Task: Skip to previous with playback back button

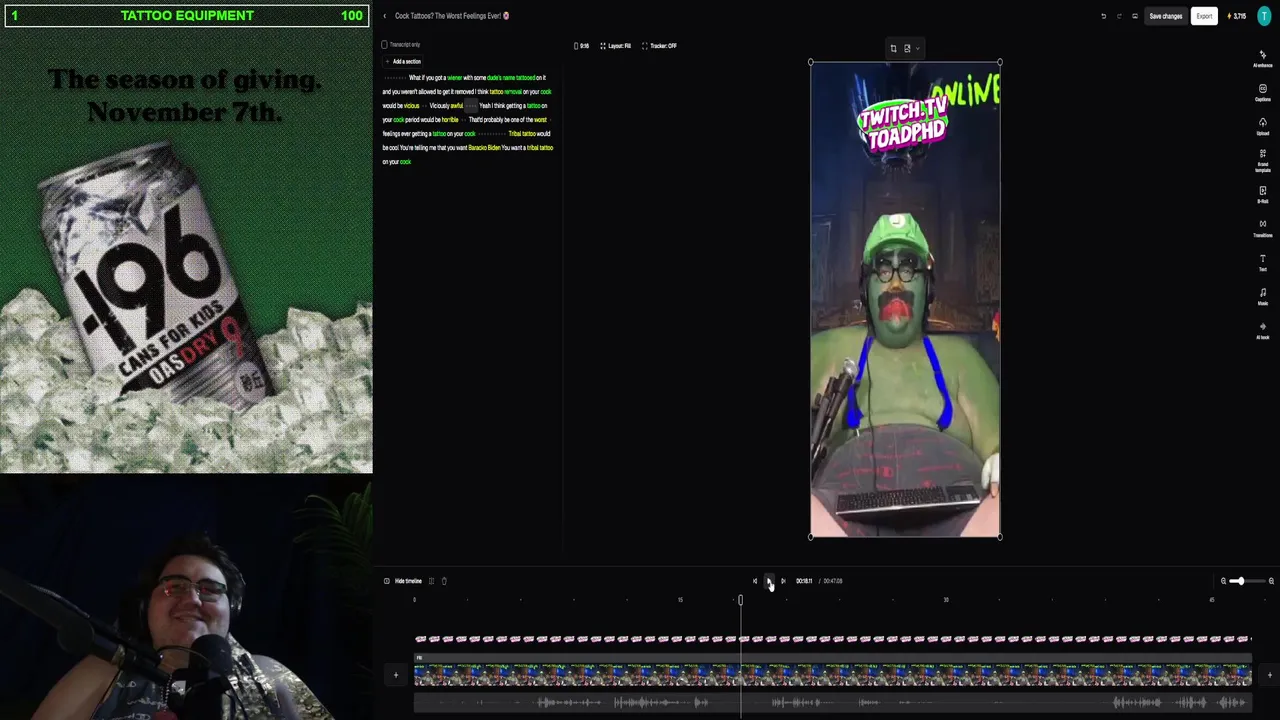Action: [x=755, y=581]
